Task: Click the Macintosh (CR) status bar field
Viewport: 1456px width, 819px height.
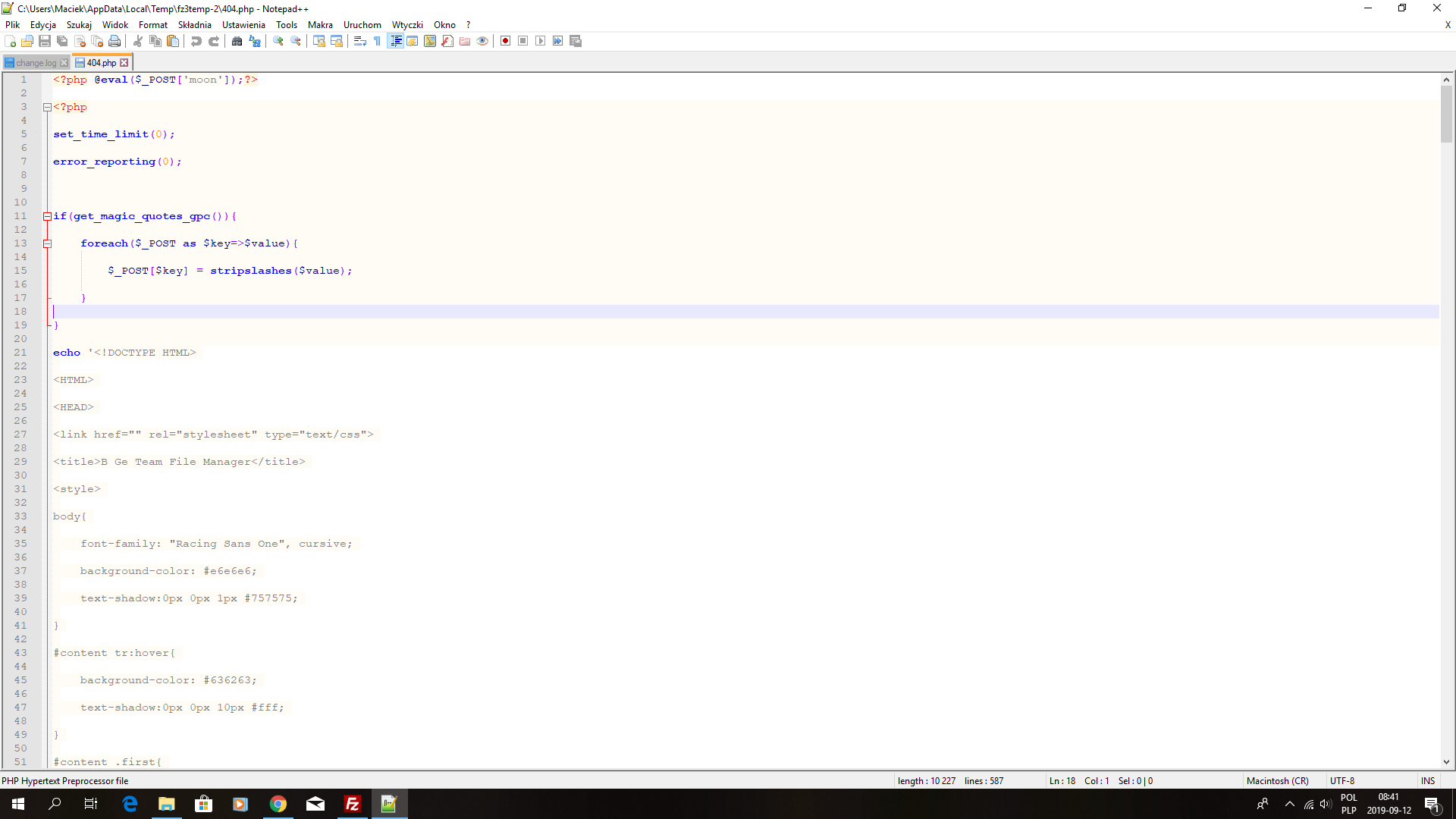Action: [x=1277, y=780]
